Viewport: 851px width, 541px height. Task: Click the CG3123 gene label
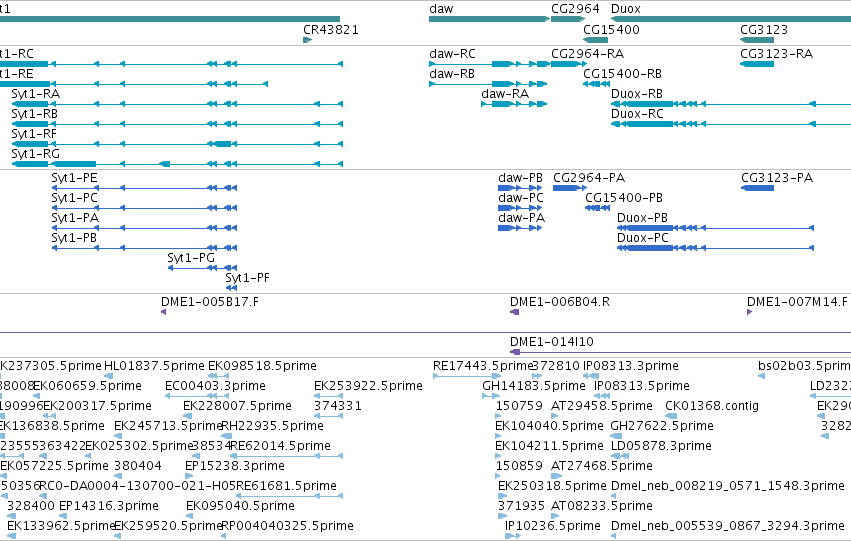point(764,30)
